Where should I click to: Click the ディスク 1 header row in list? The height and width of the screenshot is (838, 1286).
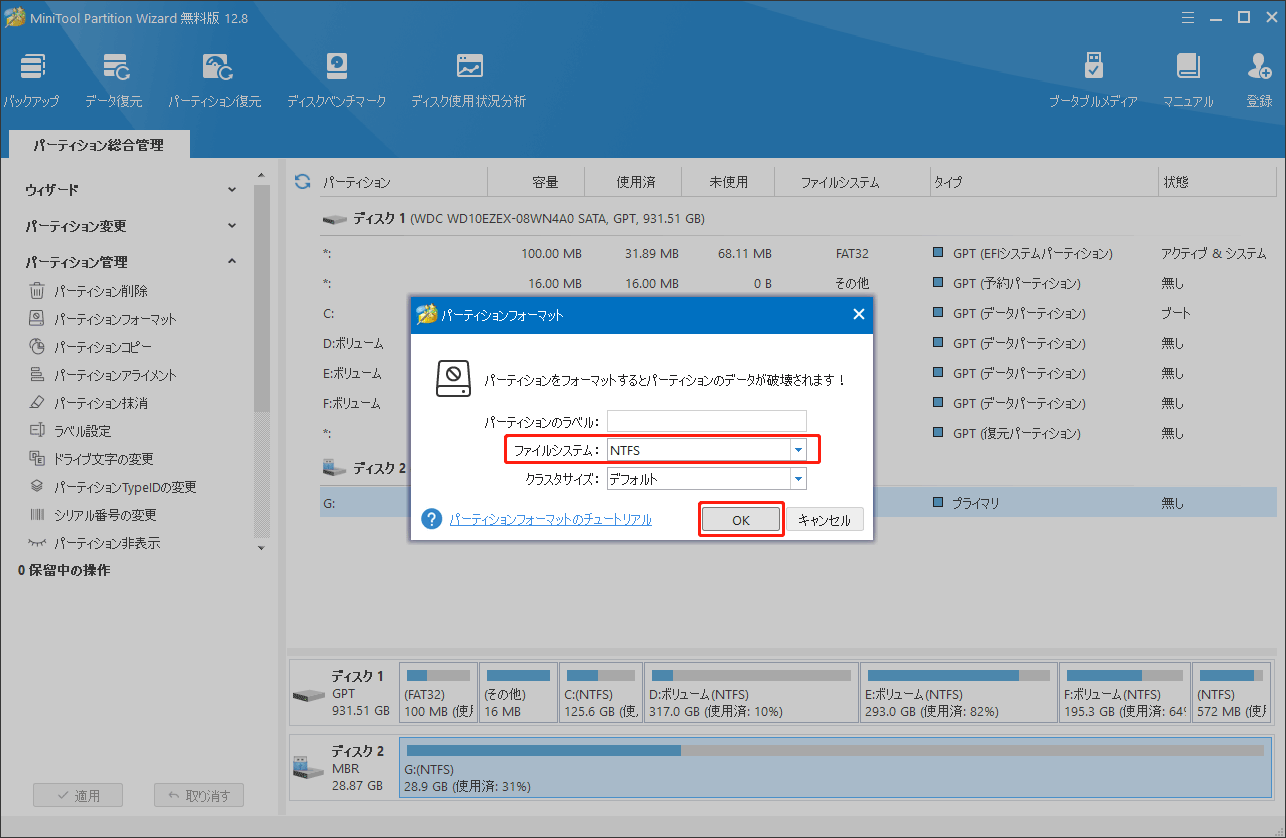pos(798,218)
